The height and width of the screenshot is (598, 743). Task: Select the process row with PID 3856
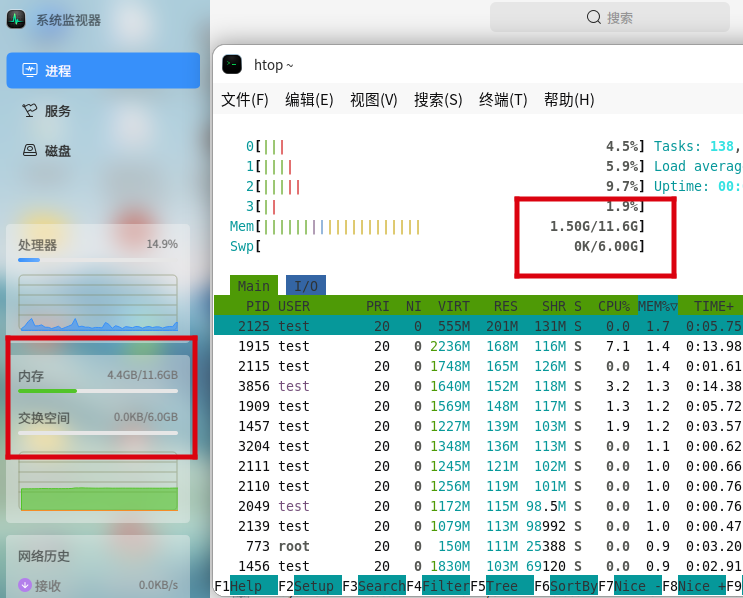click(479, 386)
